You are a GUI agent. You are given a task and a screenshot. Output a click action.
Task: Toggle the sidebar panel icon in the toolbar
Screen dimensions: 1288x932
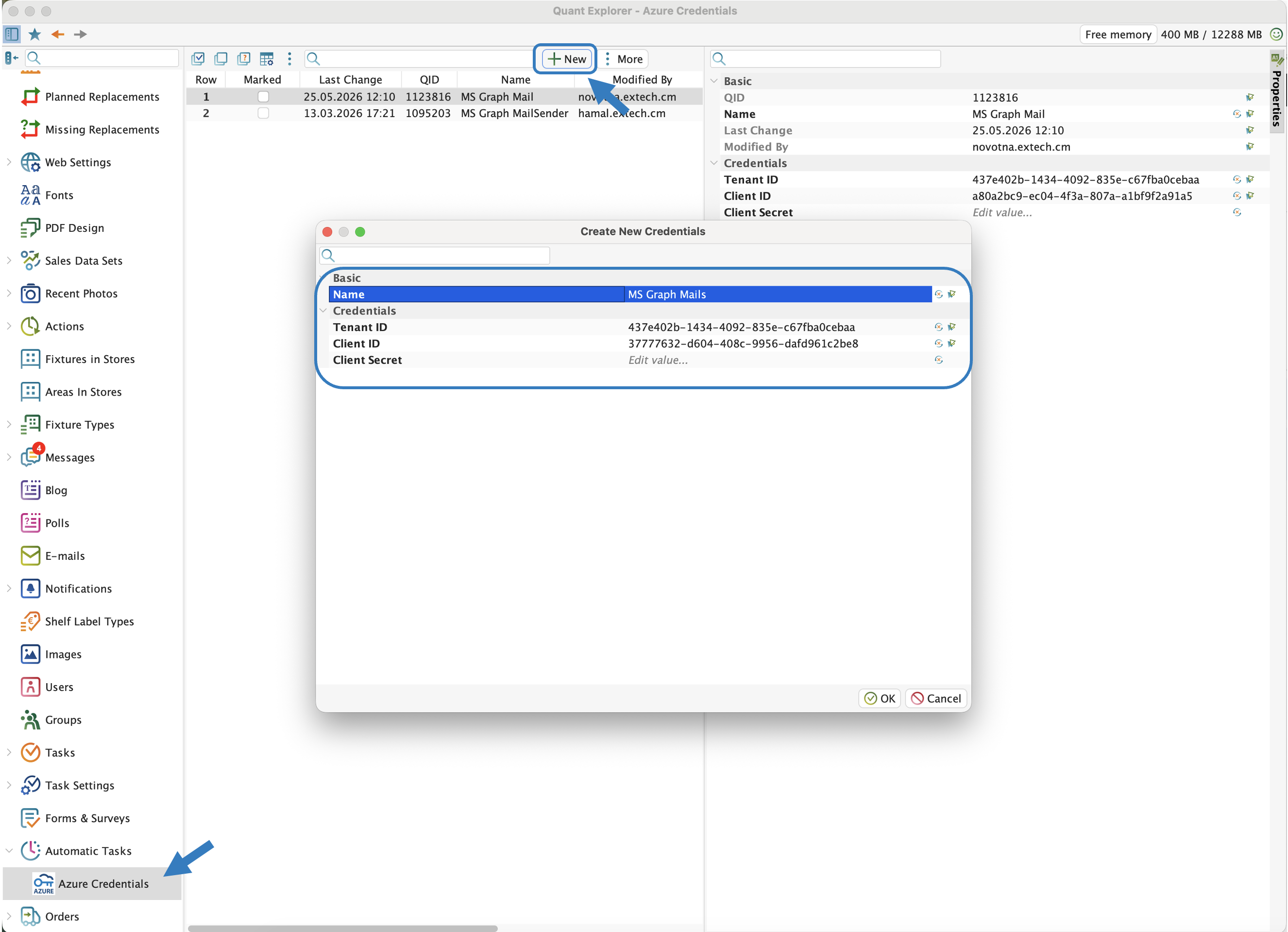tap(12, 34)
